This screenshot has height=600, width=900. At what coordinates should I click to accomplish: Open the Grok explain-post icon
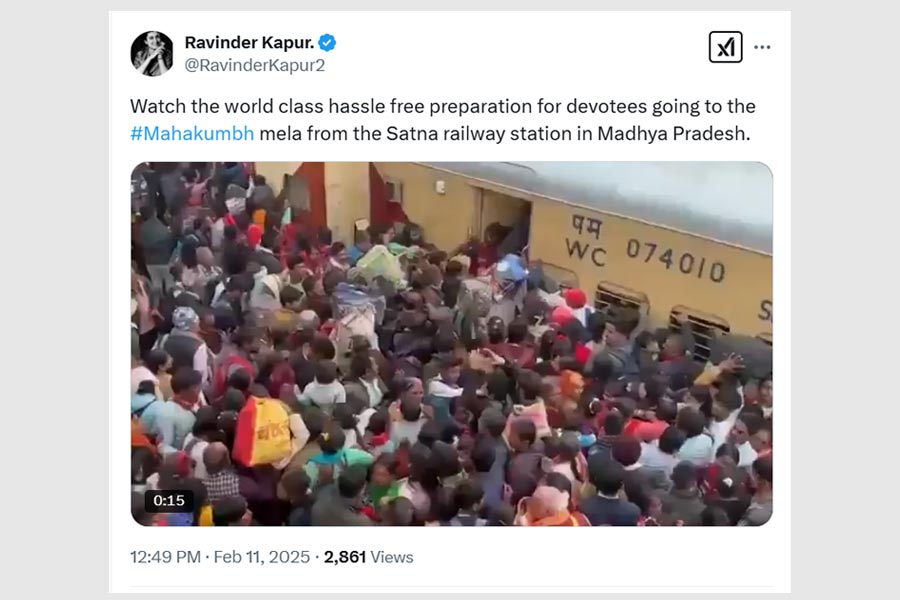[x=726, y=47]
